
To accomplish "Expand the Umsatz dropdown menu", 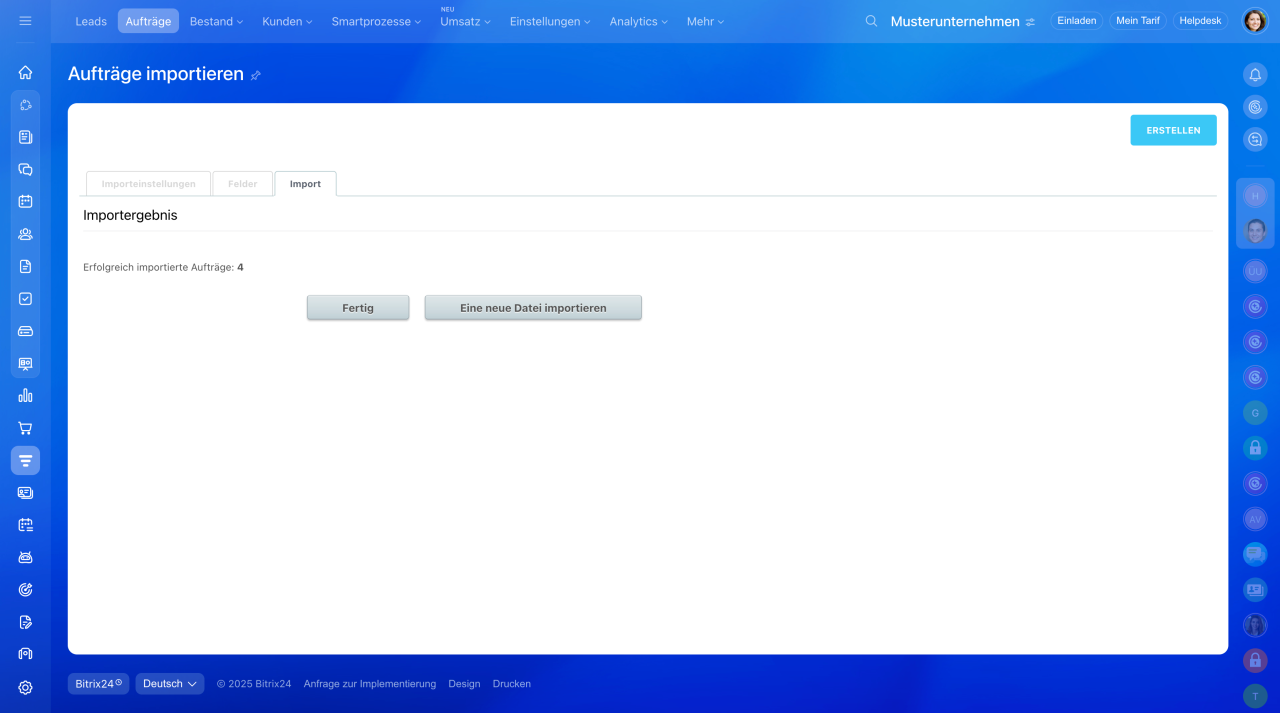I will [465, 21].
